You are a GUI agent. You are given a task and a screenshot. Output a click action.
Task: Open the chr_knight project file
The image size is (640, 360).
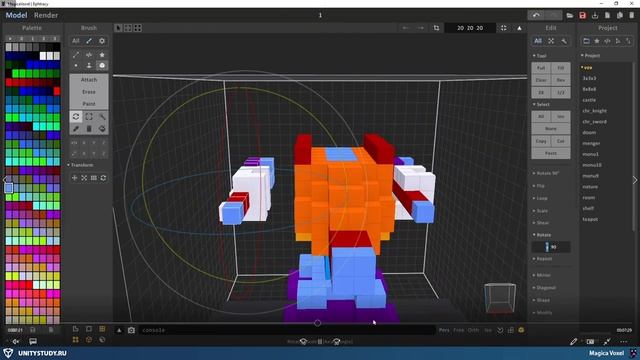click(x=594, y=111)
